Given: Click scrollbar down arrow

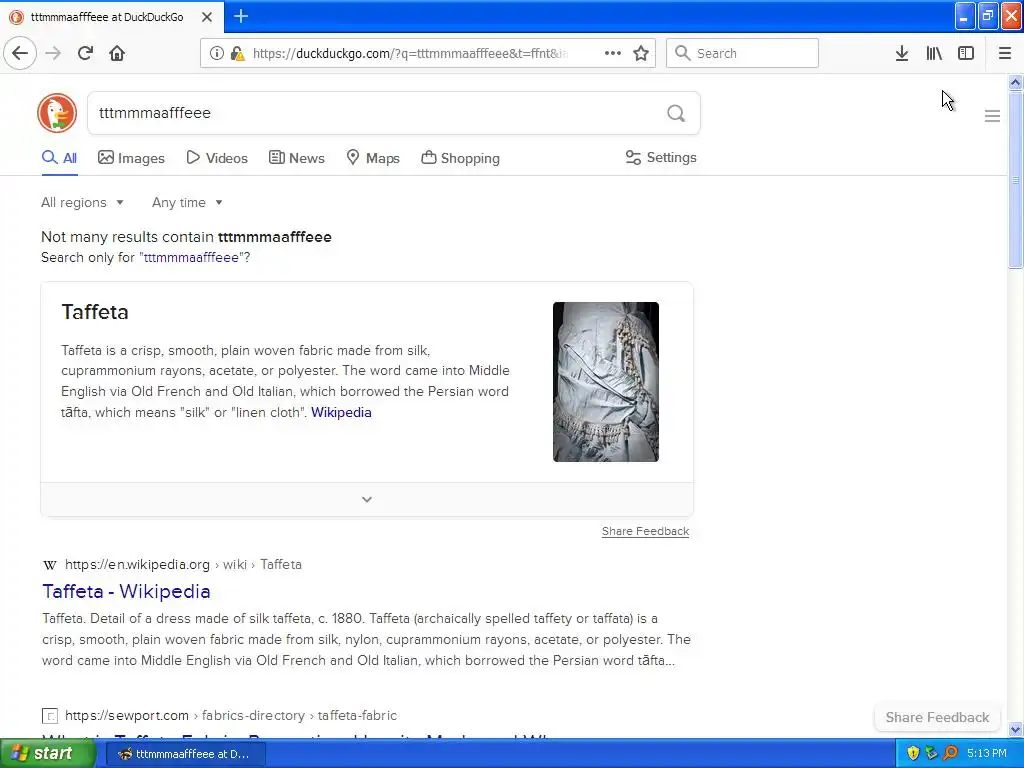Looking at the screenshot, I should [x=1015, y=729].
